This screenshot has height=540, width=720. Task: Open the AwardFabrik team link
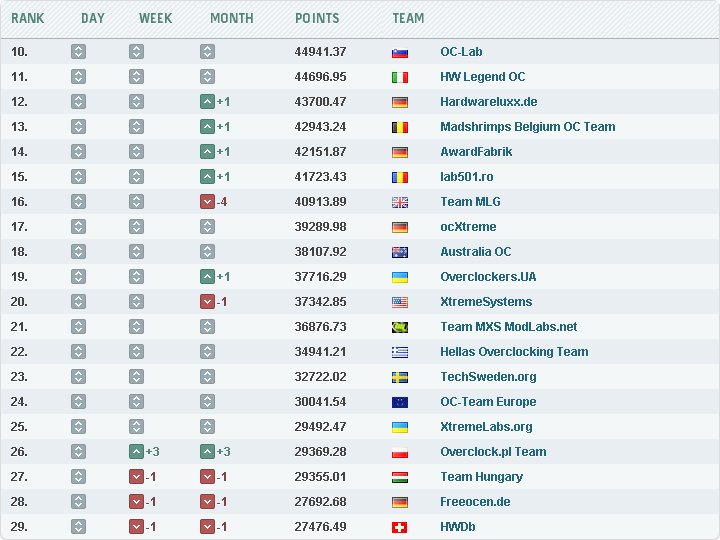(476, 152)
